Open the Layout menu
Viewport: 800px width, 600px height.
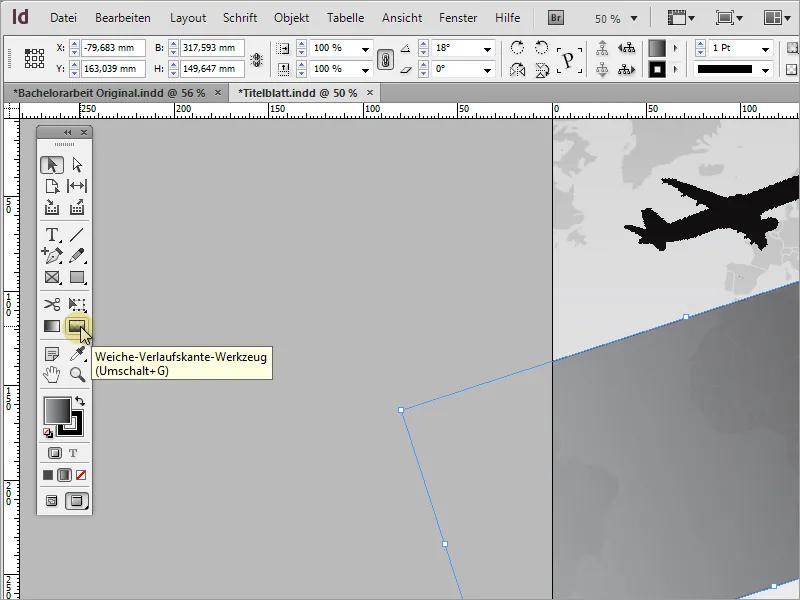[188, 18]
